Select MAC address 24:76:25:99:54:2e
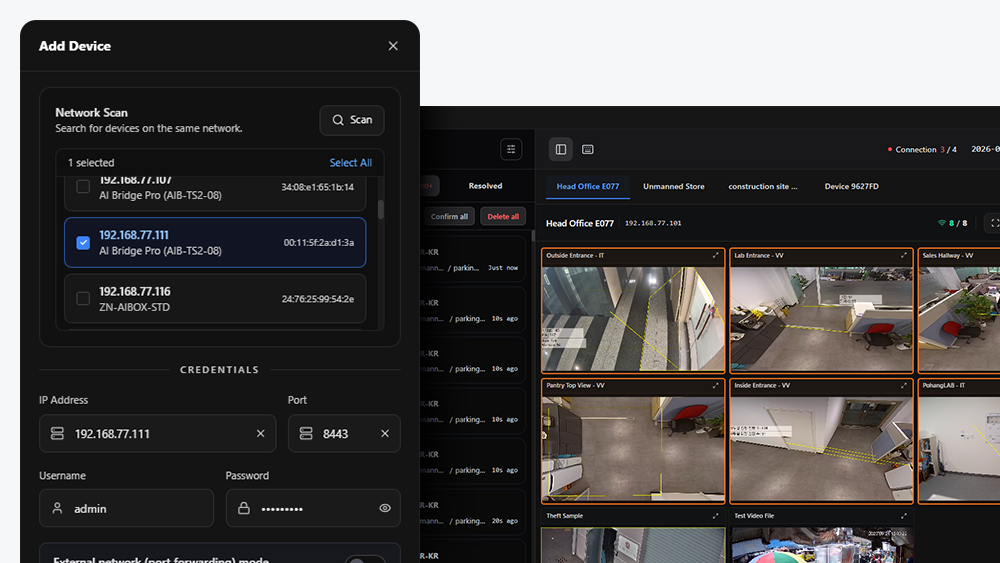This screenshot has width=1000, height=563. (318, 299)
